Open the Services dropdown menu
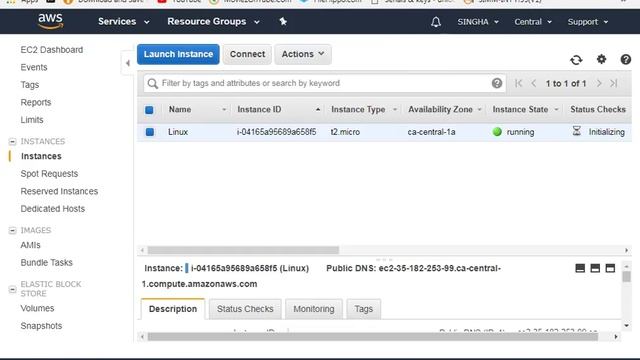Image resolution: width=640 pixels, height=360 pixels. (124, 22)
